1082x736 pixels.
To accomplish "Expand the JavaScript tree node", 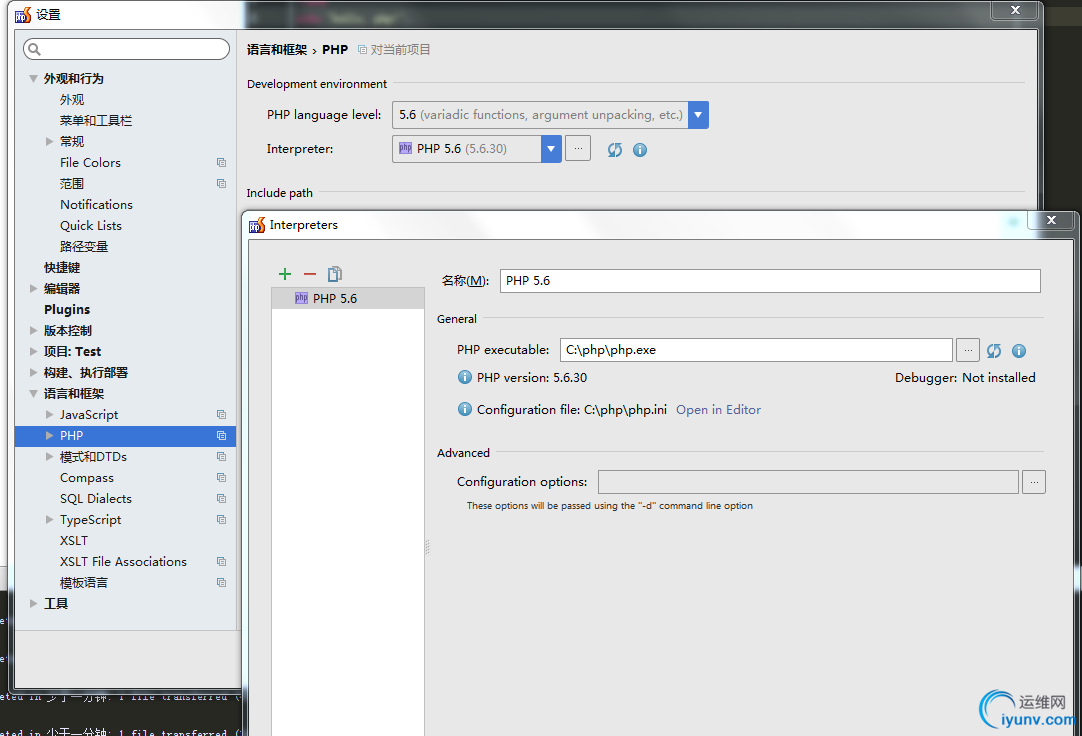I will click(x=50, y=415).
